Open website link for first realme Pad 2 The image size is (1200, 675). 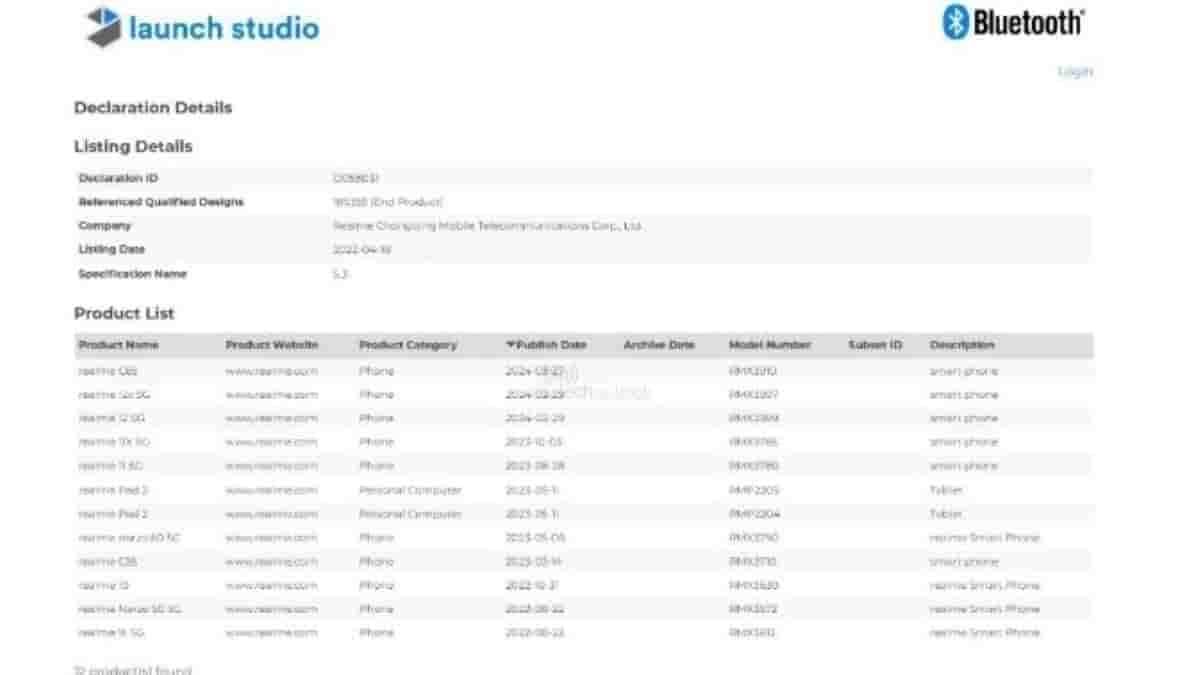[x=271, y=490]
